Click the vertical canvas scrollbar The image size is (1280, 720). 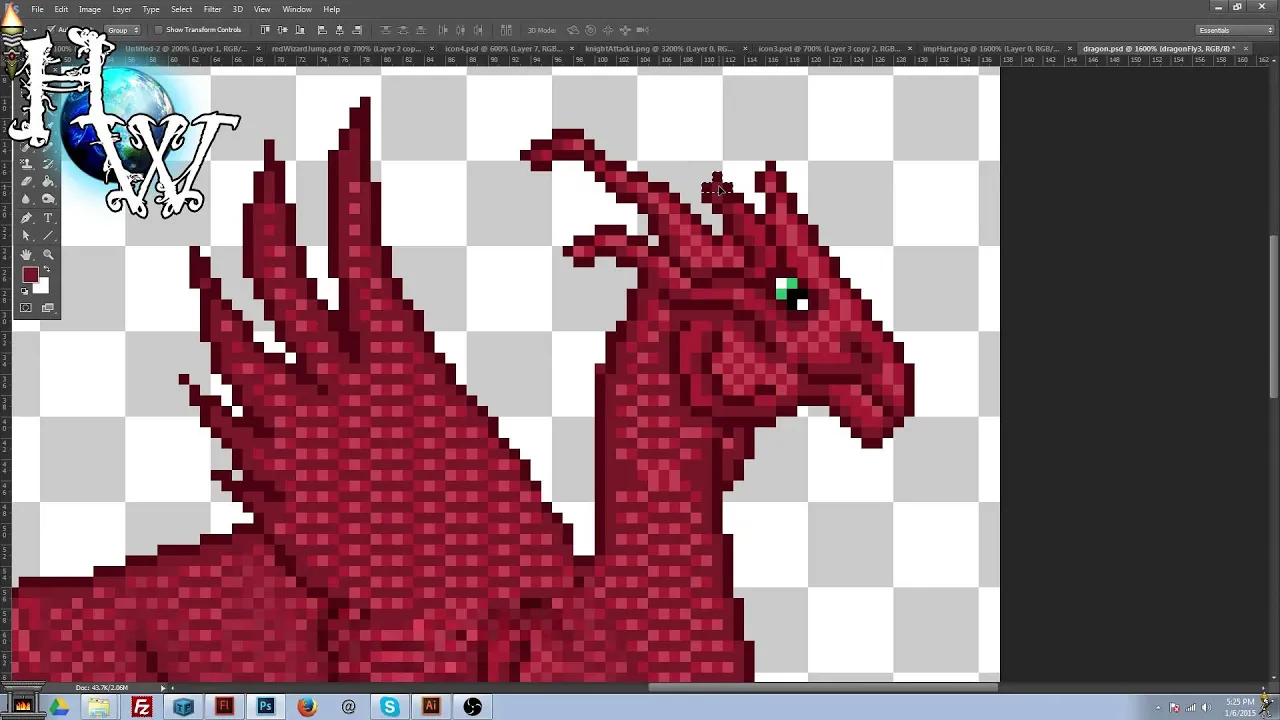click(1274, 316)
